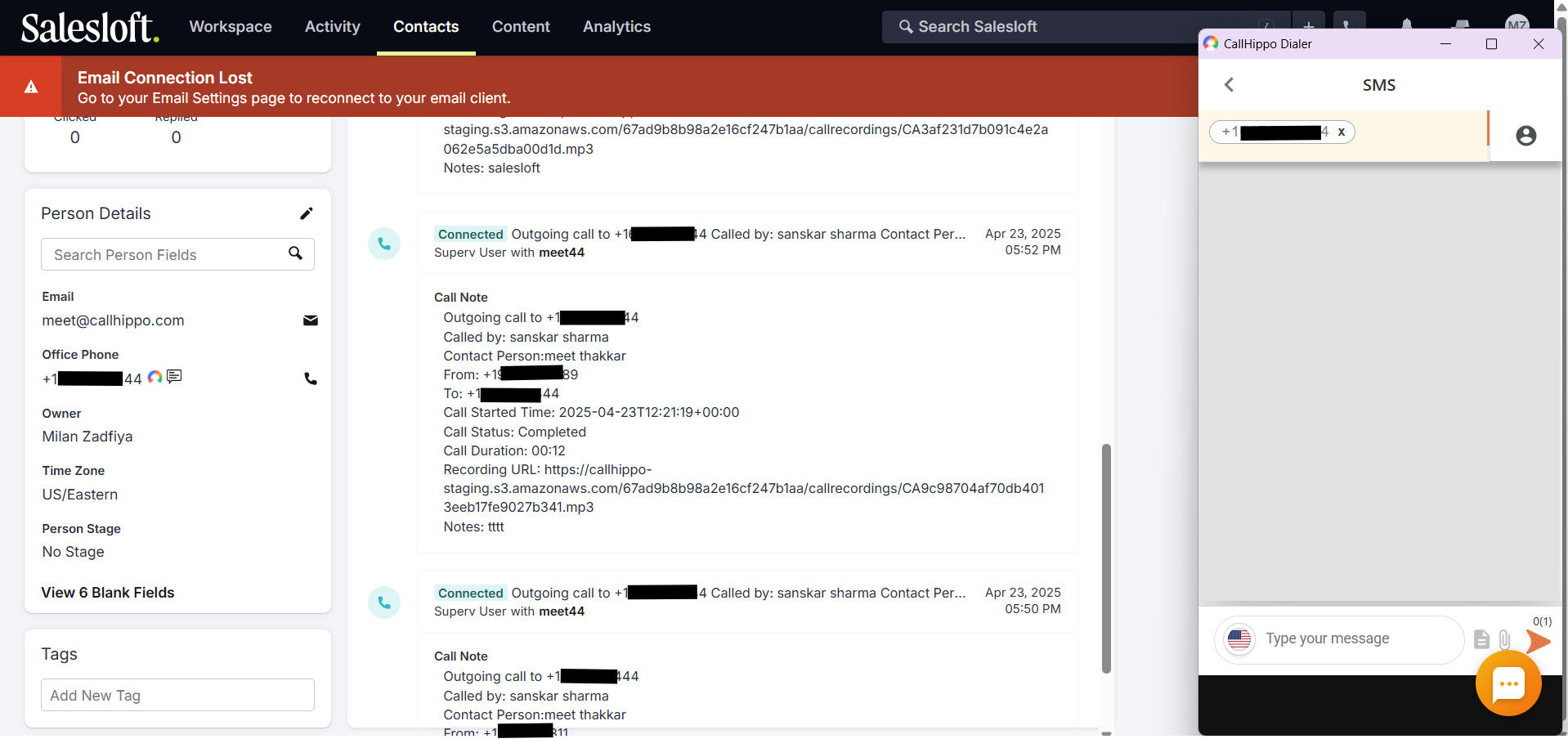Send the SMS with the orange arrow icon
This screenshot has height=739, width=1568.
(x=1538, y=642)
